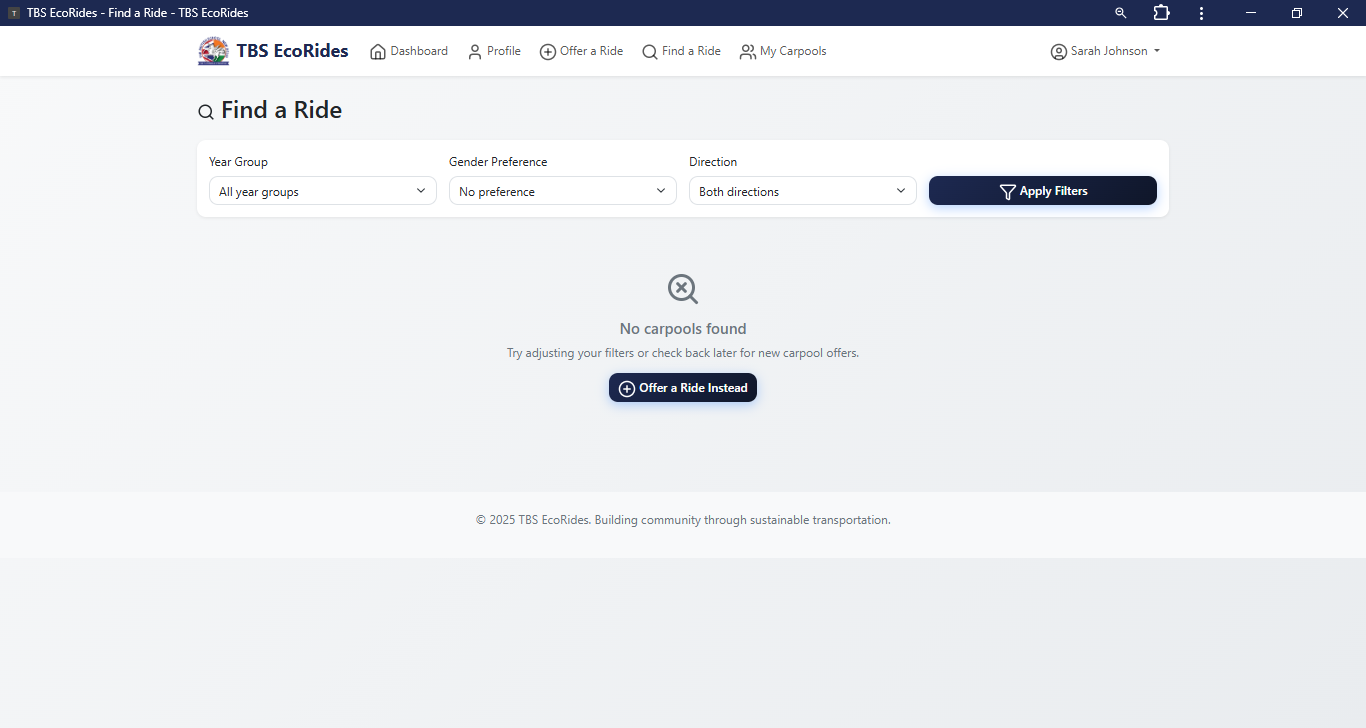Open the Year Group dropdown
Image resolution: width=1366 pixels, height=728 pixels.
(x=322, y=191)
